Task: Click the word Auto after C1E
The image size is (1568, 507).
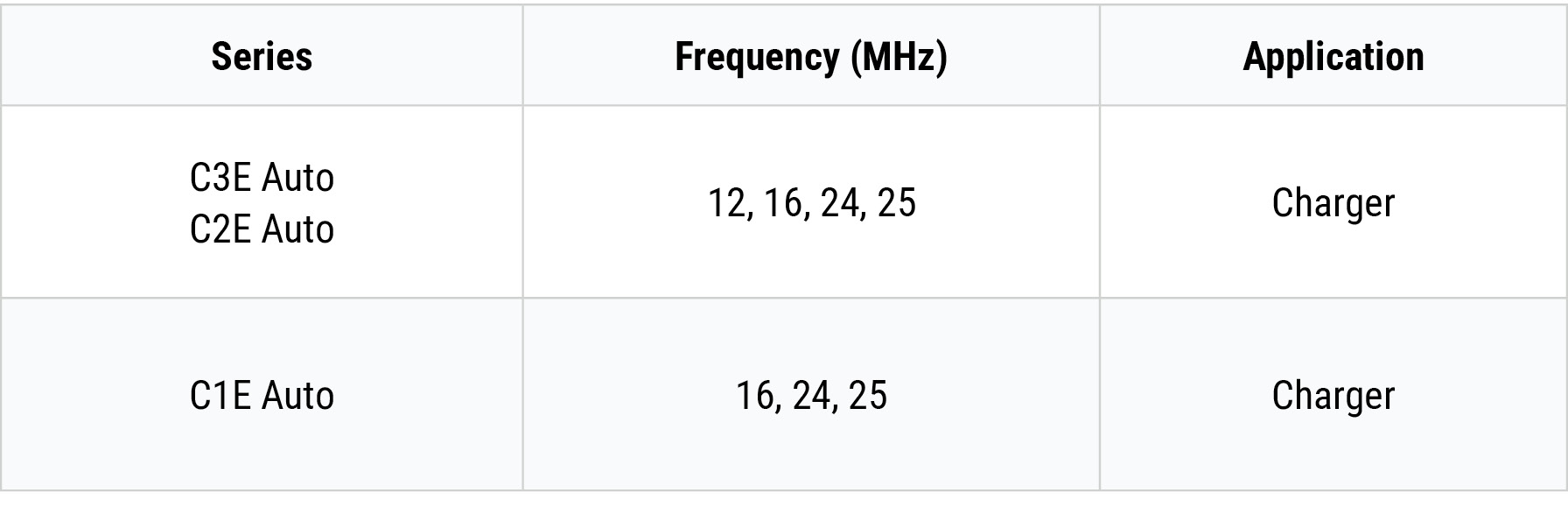Action: coord(298,395)
